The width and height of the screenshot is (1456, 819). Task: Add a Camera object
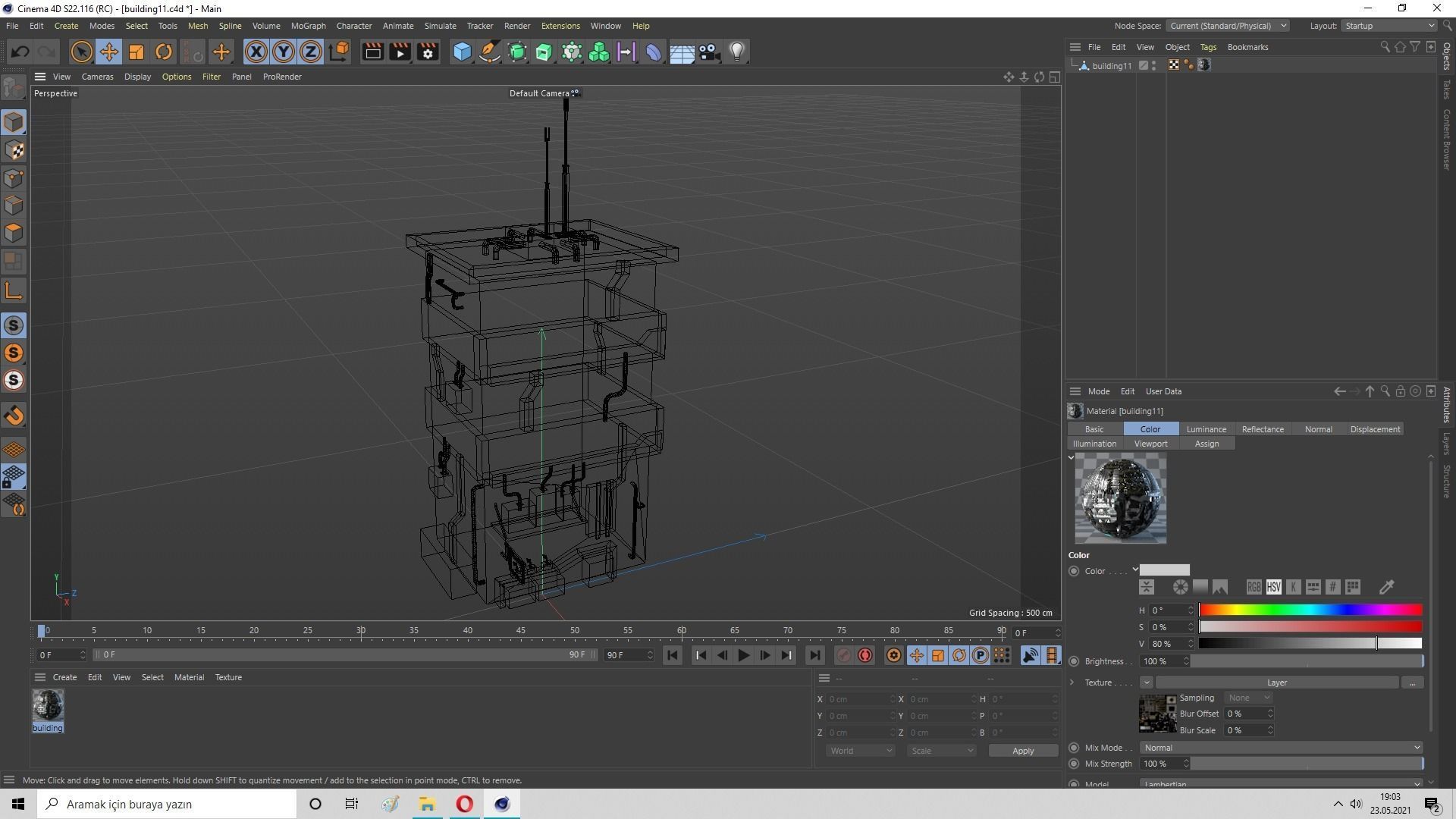709,52
